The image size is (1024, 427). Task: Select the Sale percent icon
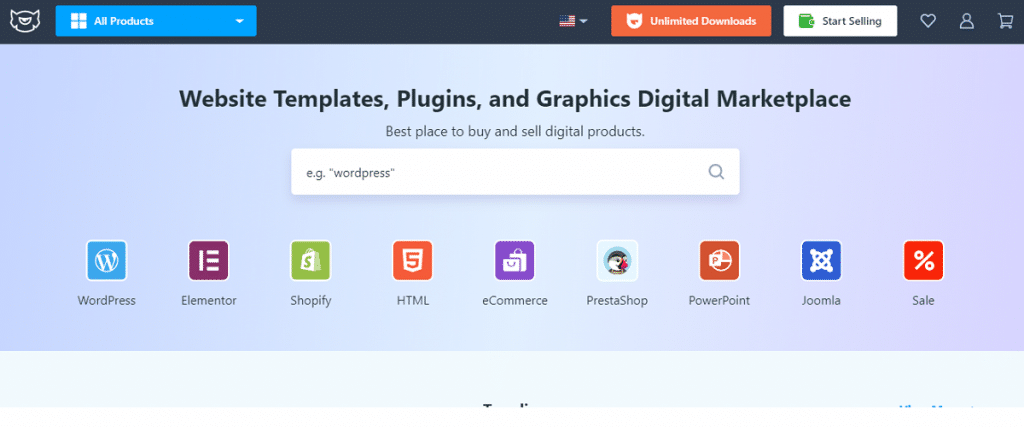click(x=923, y=261)
